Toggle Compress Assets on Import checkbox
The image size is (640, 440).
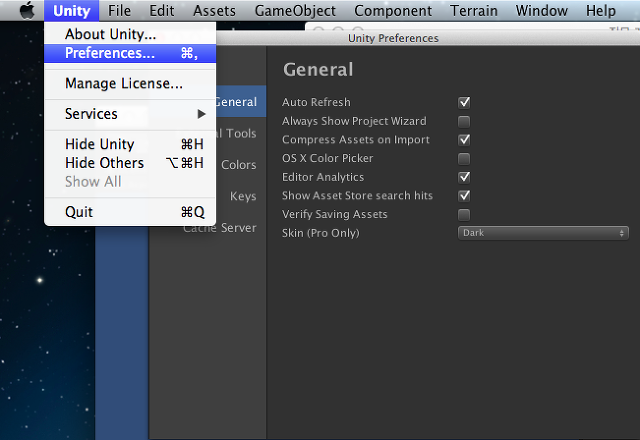464,140
